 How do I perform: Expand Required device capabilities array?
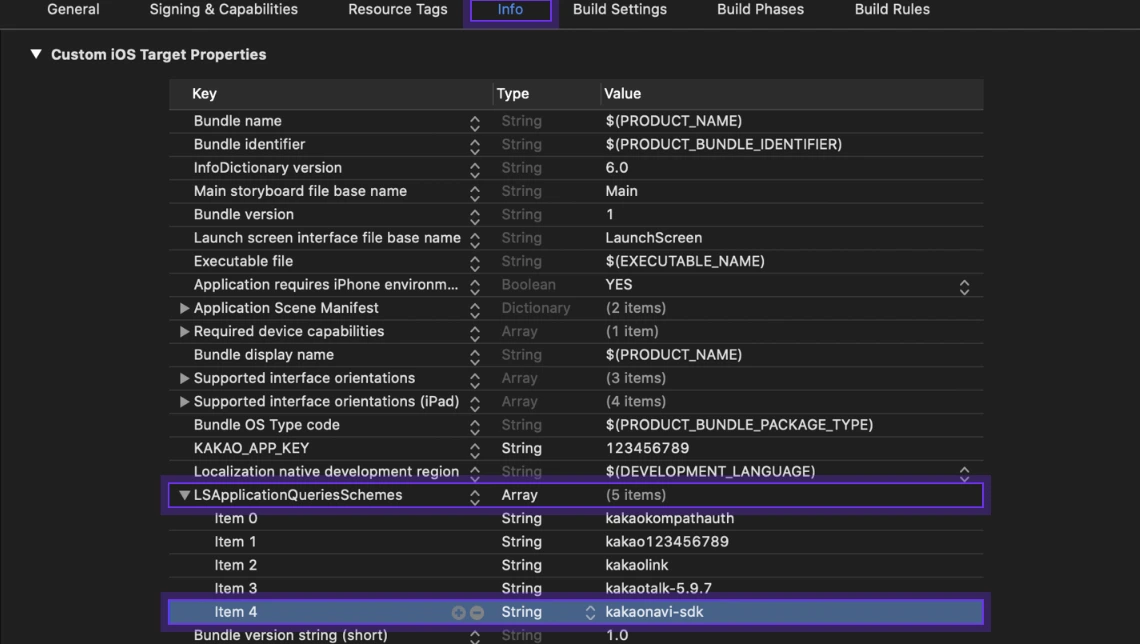(x=184, y=331)
